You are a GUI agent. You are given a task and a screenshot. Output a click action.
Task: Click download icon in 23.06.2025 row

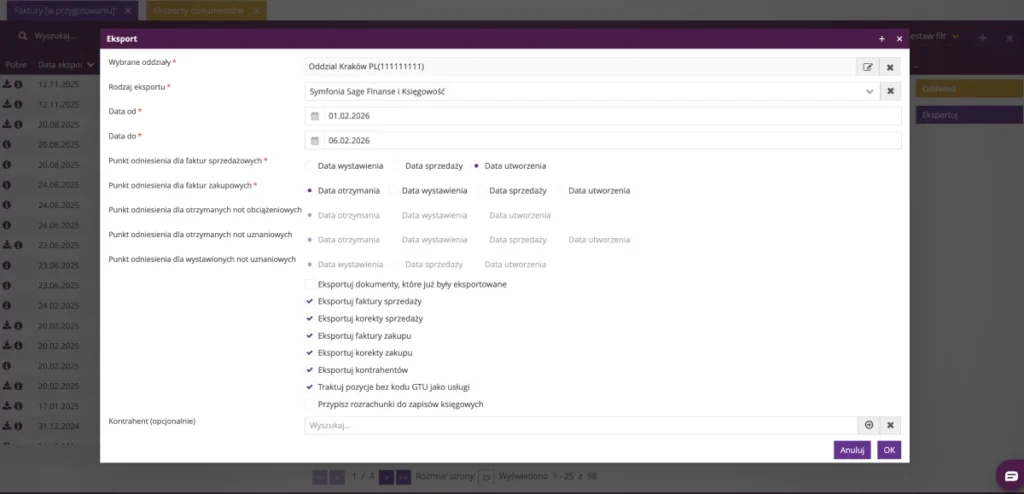coord(7,245)
